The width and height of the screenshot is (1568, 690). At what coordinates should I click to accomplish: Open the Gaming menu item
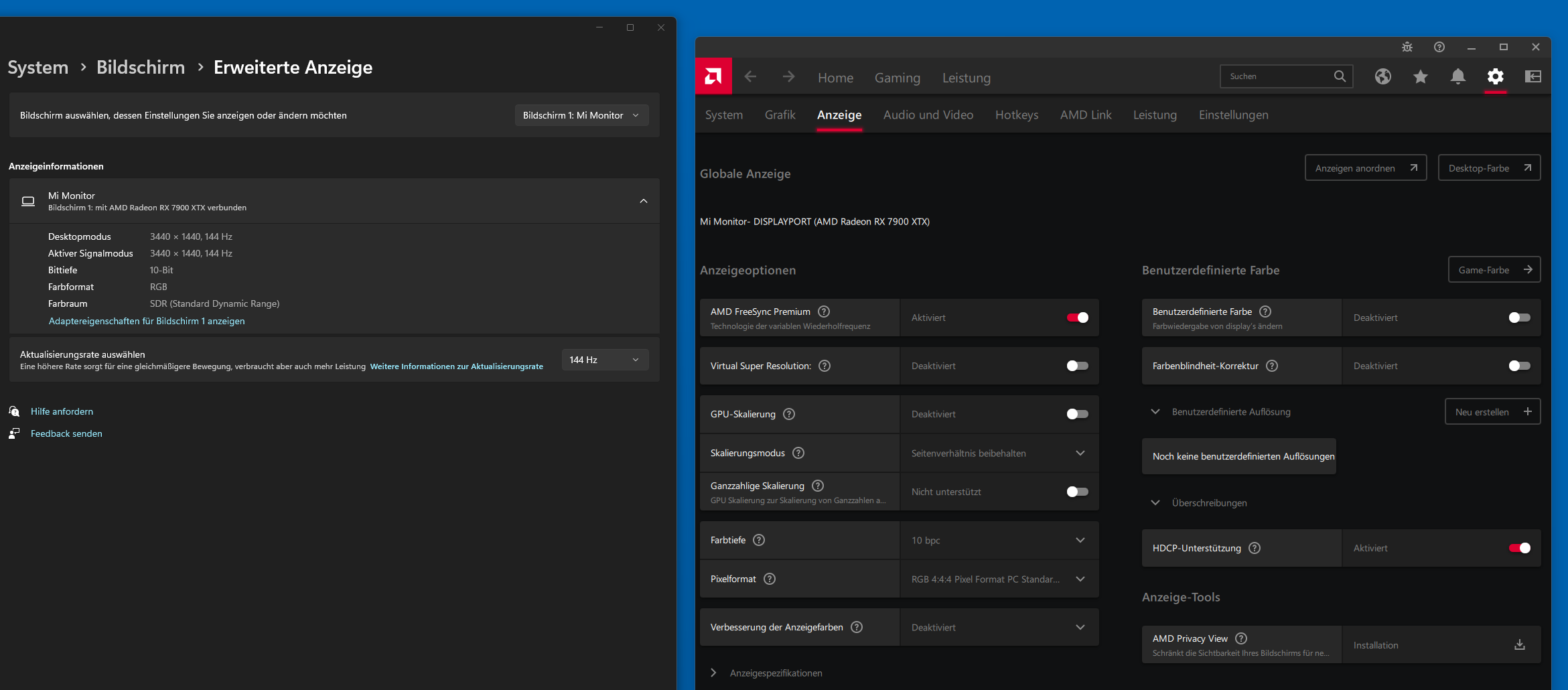897,78
